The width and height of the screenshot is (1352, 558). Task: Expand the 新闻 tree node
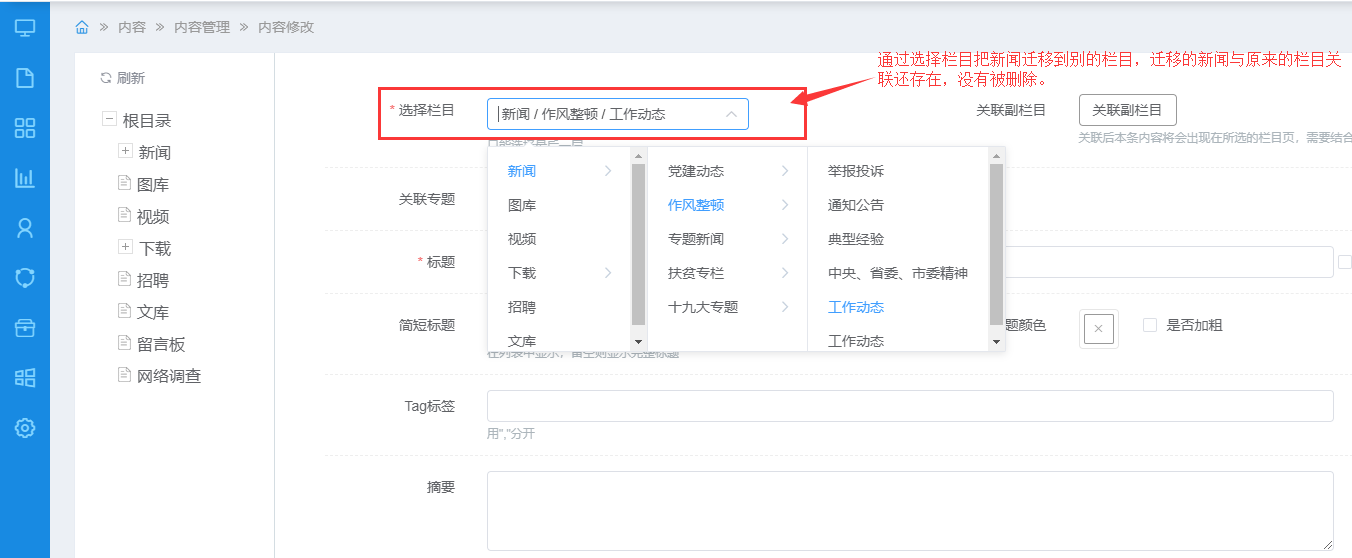(x=125, y=151)
